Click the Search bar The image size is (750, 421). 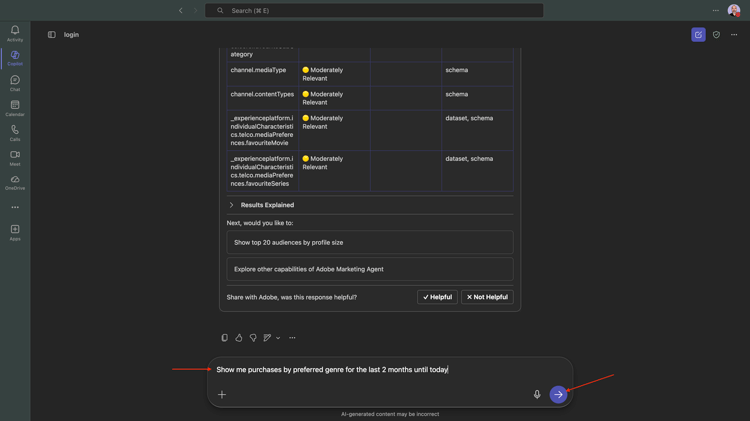pyautogui.click(x=374, y=11)
